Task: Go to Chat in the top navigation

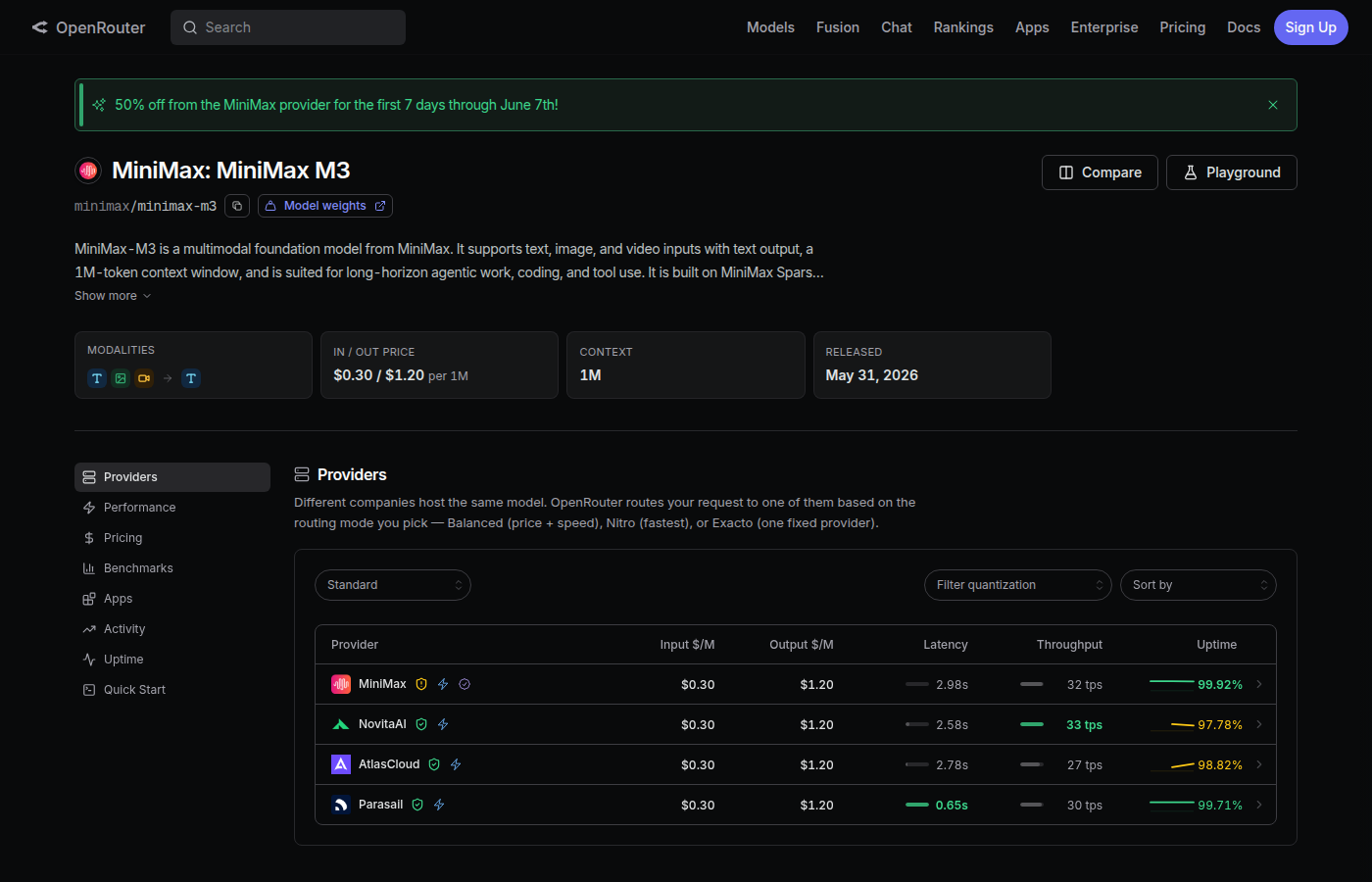Action: click(897, 27)
